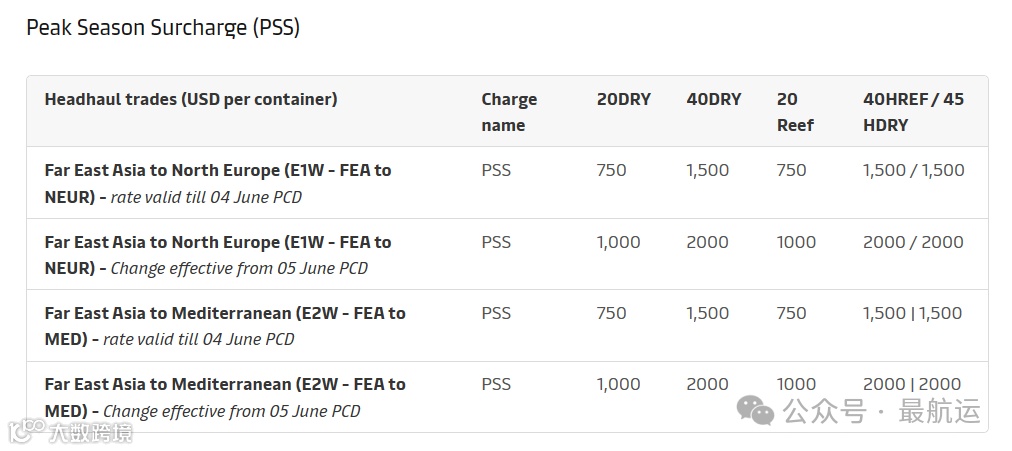Click the 1,500 / 1,500 value in first row
The image size is (1012, 451).
(913, 170)
